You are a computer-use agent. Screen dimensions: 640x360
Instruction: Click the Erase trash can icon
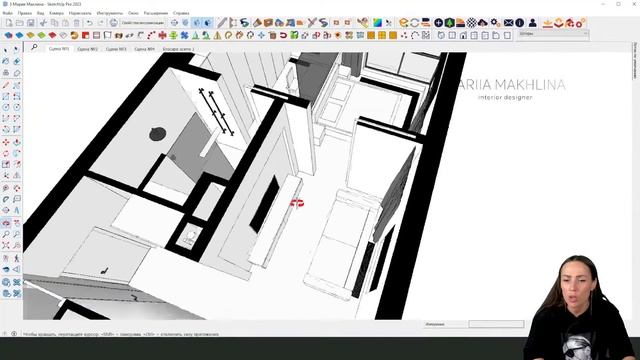tap(76, 23)
